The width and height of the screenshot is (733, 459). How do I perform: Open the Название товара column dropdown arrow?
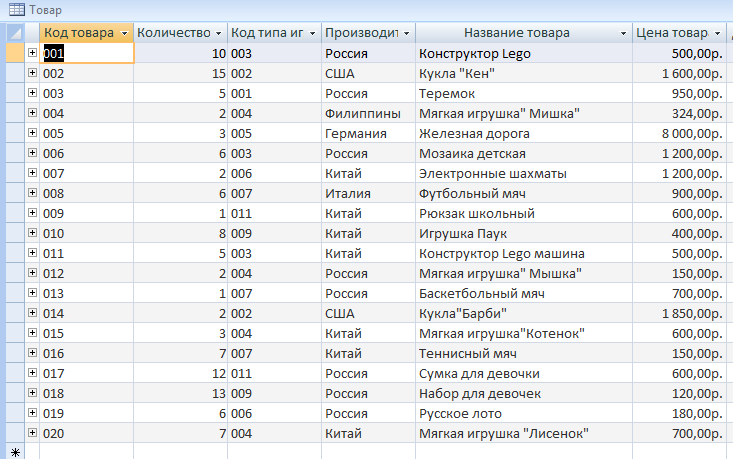[x=623, y=33]
